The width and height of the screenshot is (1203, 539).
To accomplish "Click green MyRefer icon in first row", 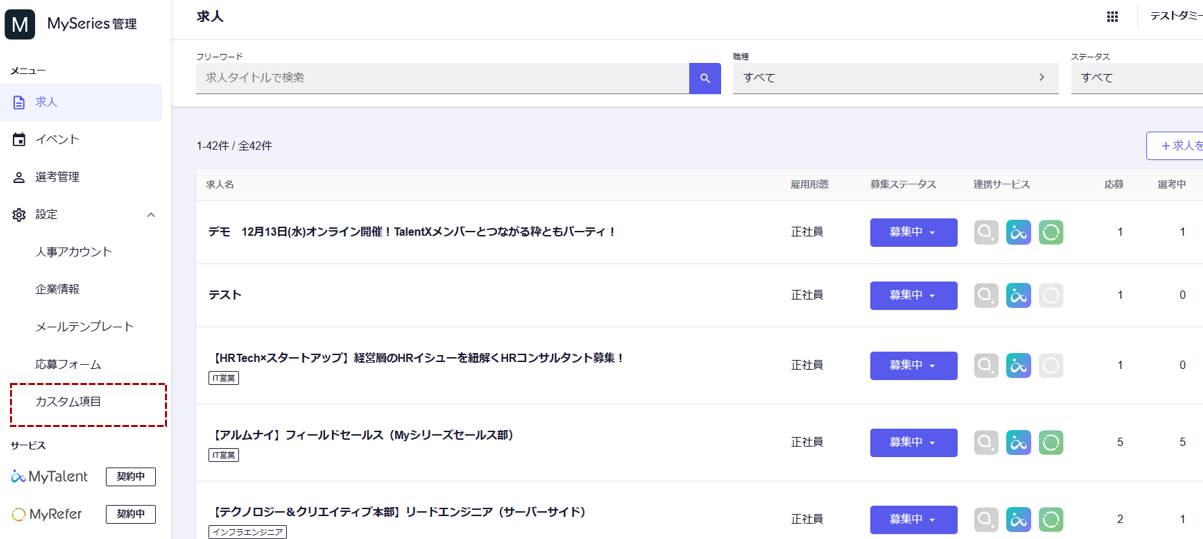I will pos(1050,232).
